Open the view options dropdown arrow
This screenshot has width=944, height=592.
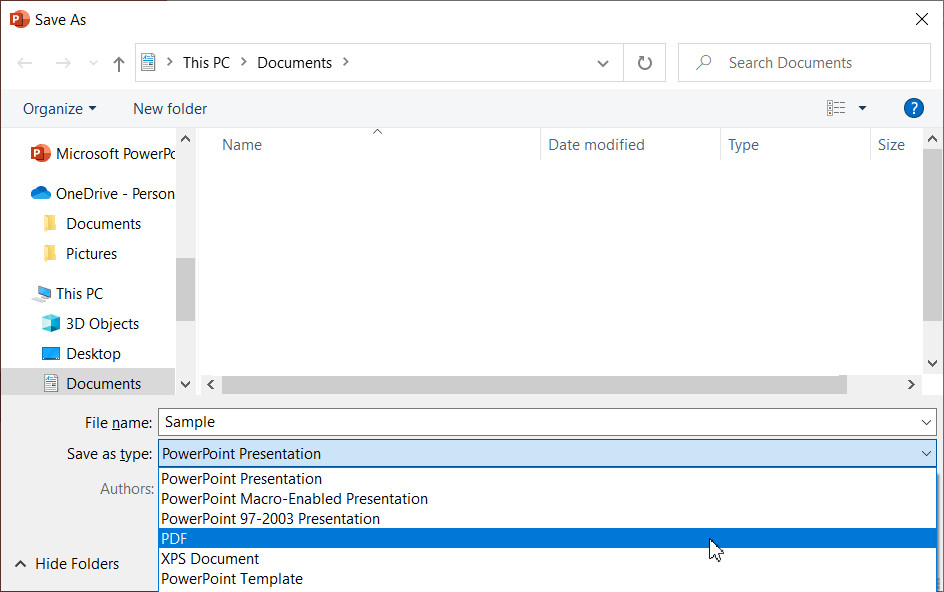point(862,108)
